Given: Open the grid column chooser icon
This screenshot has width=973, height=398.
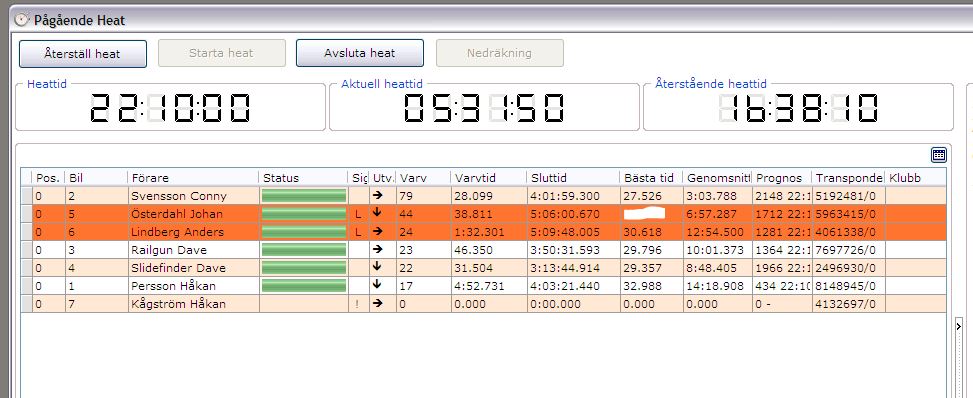Looking at the screenshot, I should [939, 155].
